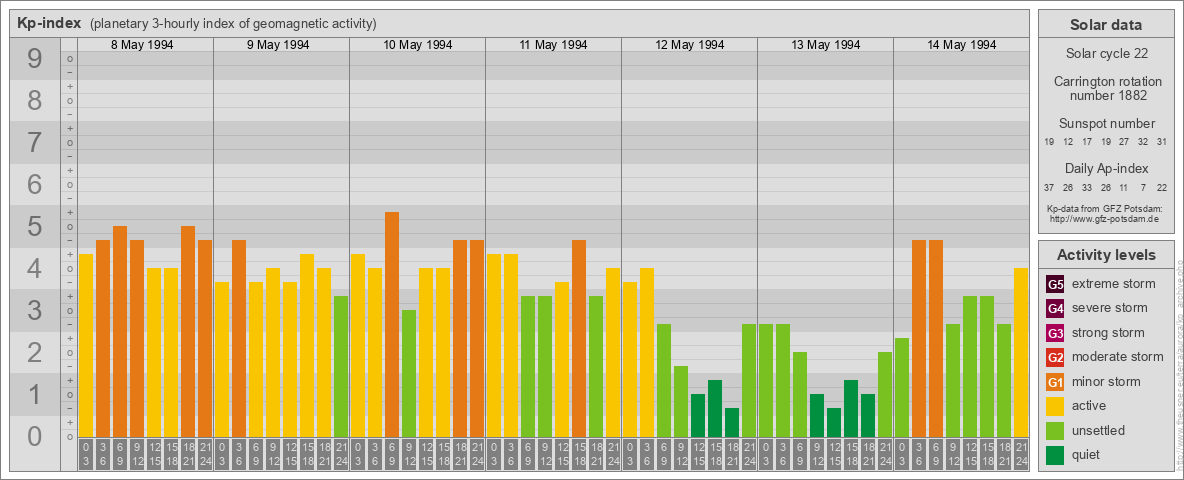1184x480 pixels.
Task: Click the 9 May 3–6 orange bar
Action: pos(239,338)
